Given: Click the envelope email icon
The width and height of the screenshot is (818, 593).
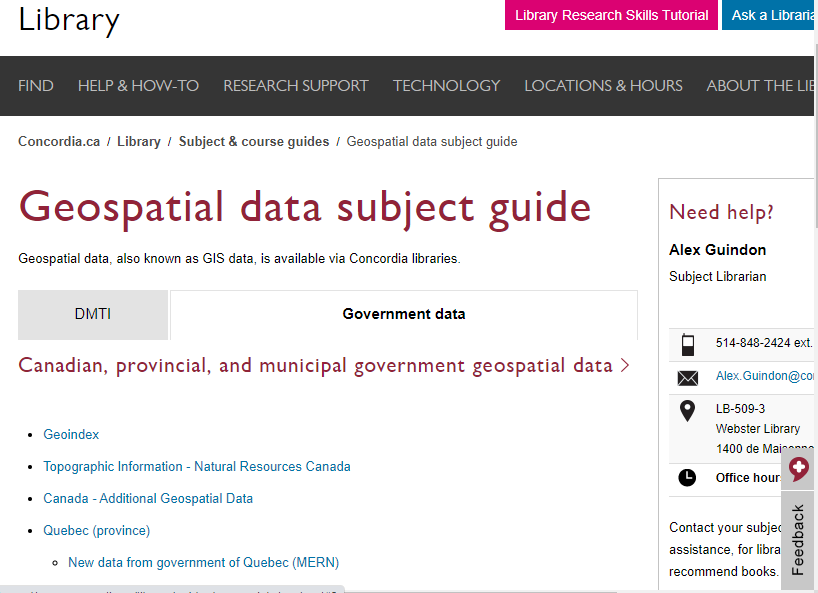Looking at the screenshot, I should (x=688, y=378).
